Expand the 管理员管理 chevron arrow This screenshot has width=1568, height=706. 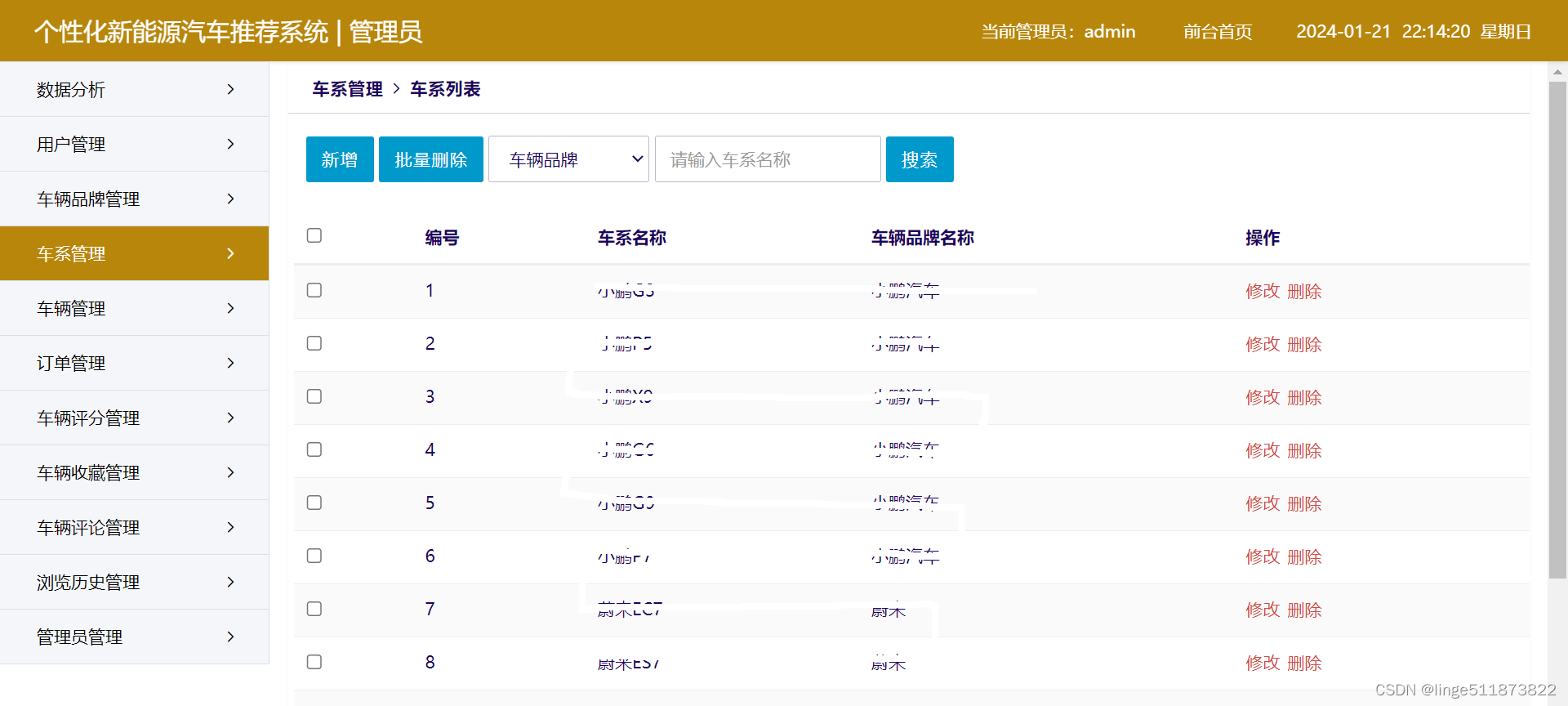tap(230, 637)
